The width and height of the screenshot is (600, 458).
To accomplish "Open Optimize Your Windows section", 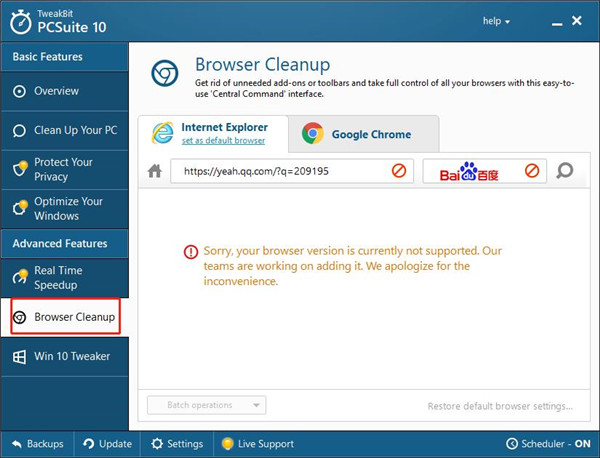I will 63,208.
